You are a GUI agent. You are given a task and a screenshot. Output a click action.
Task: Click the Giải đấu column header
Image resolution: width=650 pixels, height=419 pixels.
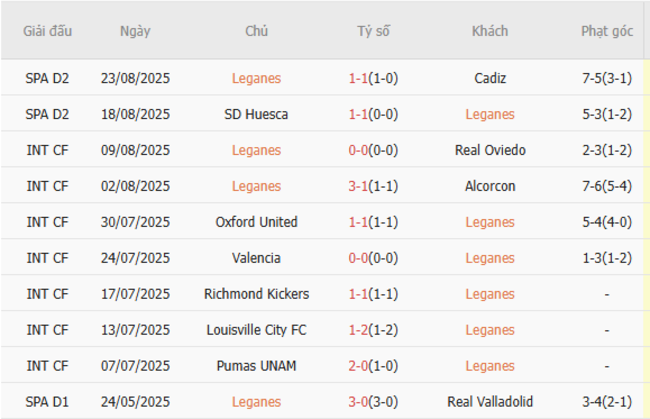pyautogui.click(x=48, y=31)
